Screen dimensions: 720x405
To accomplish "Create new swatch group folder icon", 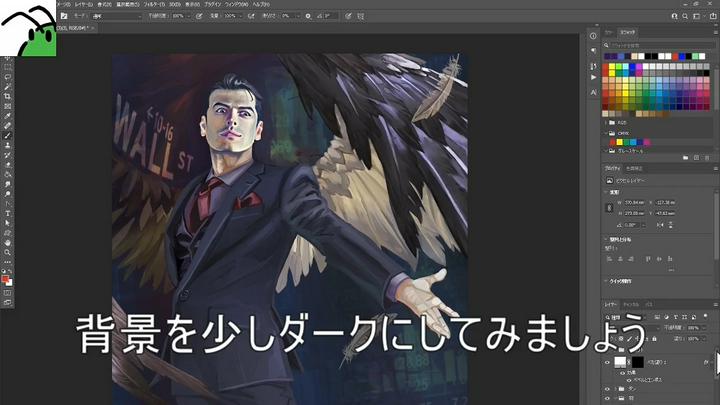I will point(686,158).
